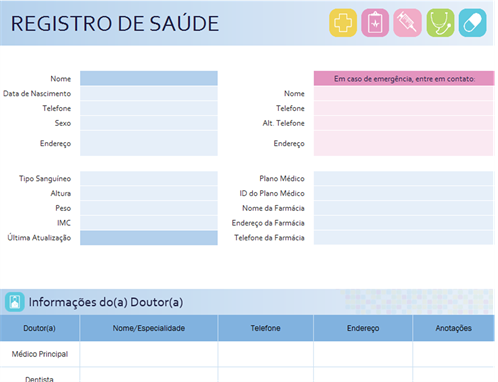Click the Telefone column header in doctor table
498x382 pixels.
tap(265, 328)
